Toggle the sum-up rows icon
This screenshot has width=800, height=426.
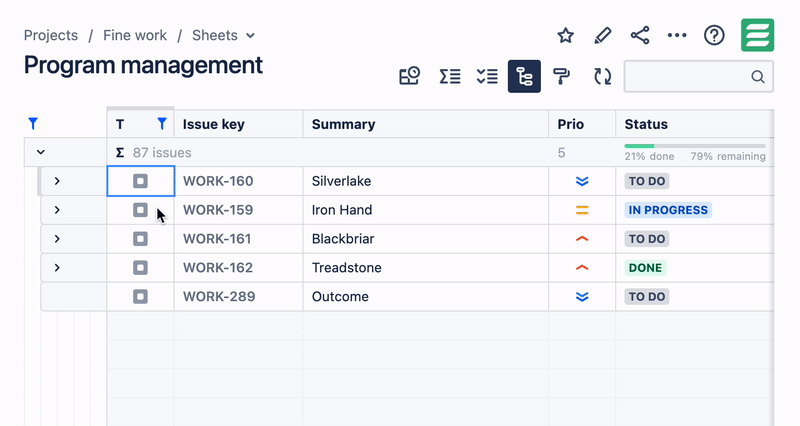pyautogui.click(x=450, y=77)
